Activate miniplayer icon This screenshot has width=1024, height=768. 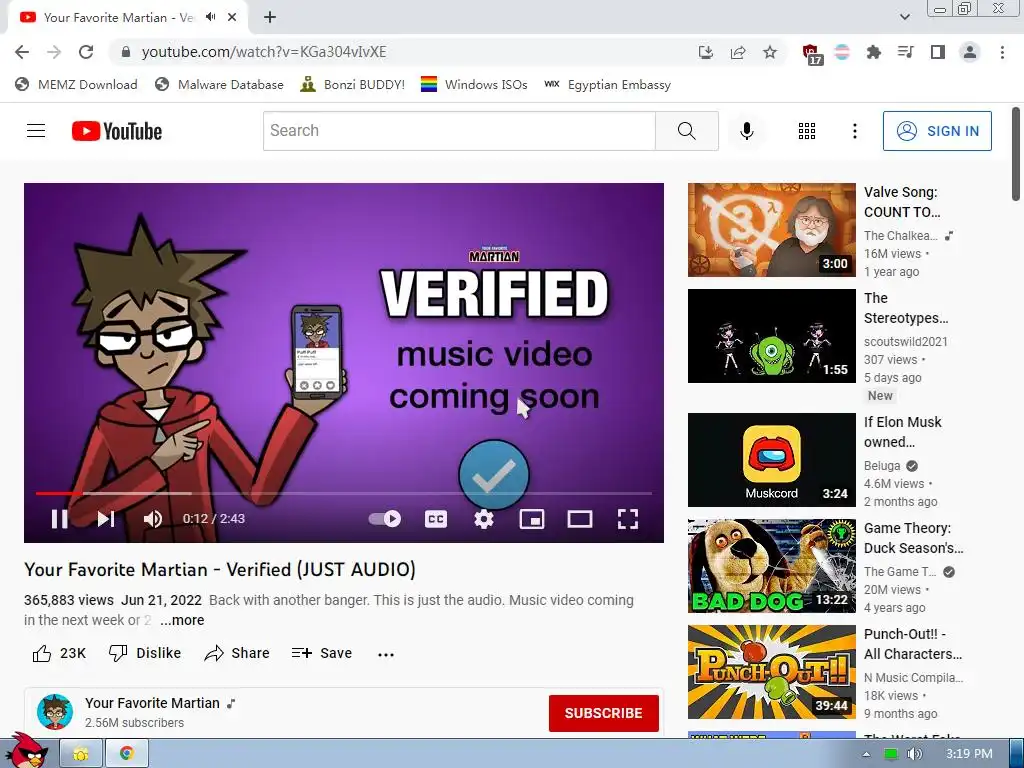pos(532,519)
